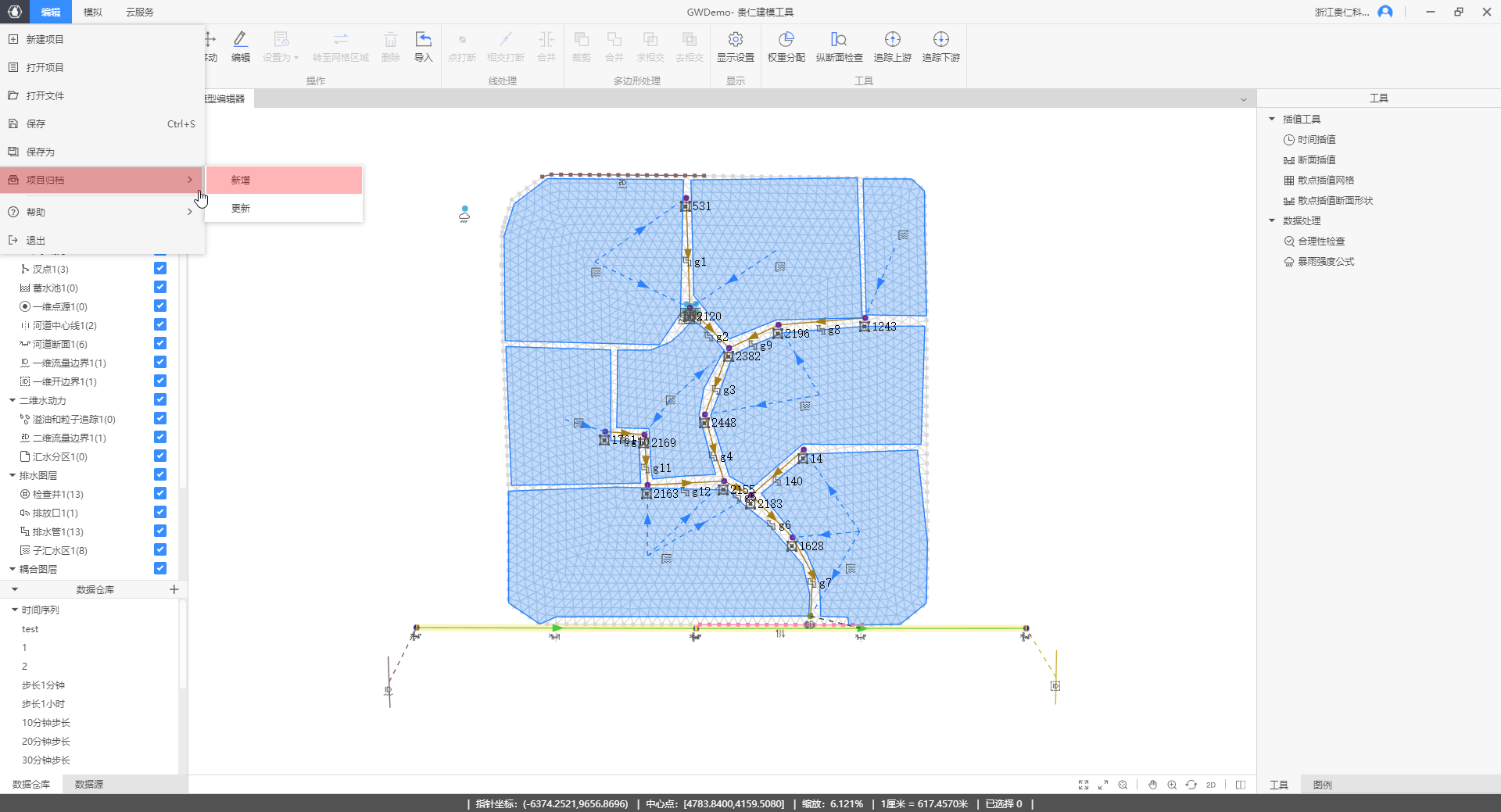This screenshot has width=1501, height=812.
Task: Open the 权重分配 (weight assignment) tool
Action: pos(786,39)
